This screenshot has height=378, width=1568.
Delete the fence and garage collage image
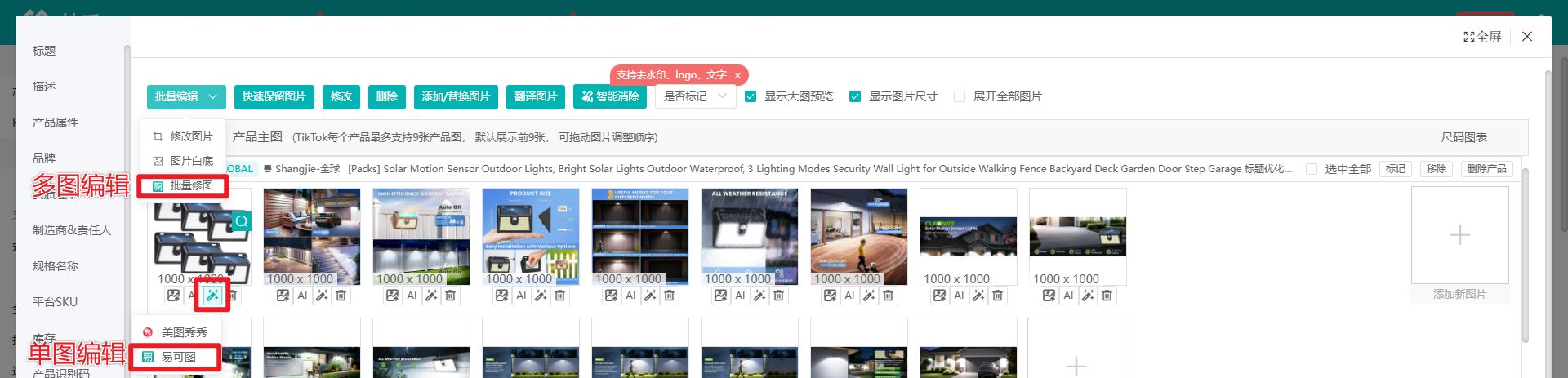341,296
